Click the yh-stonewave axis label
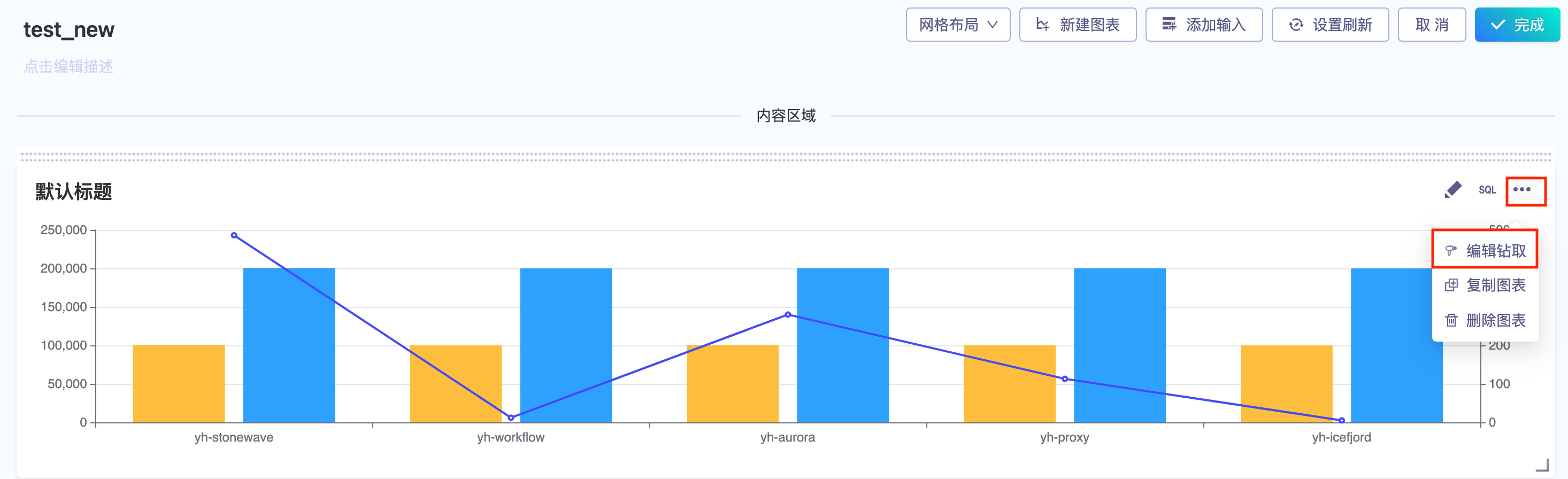 [234, 437]
